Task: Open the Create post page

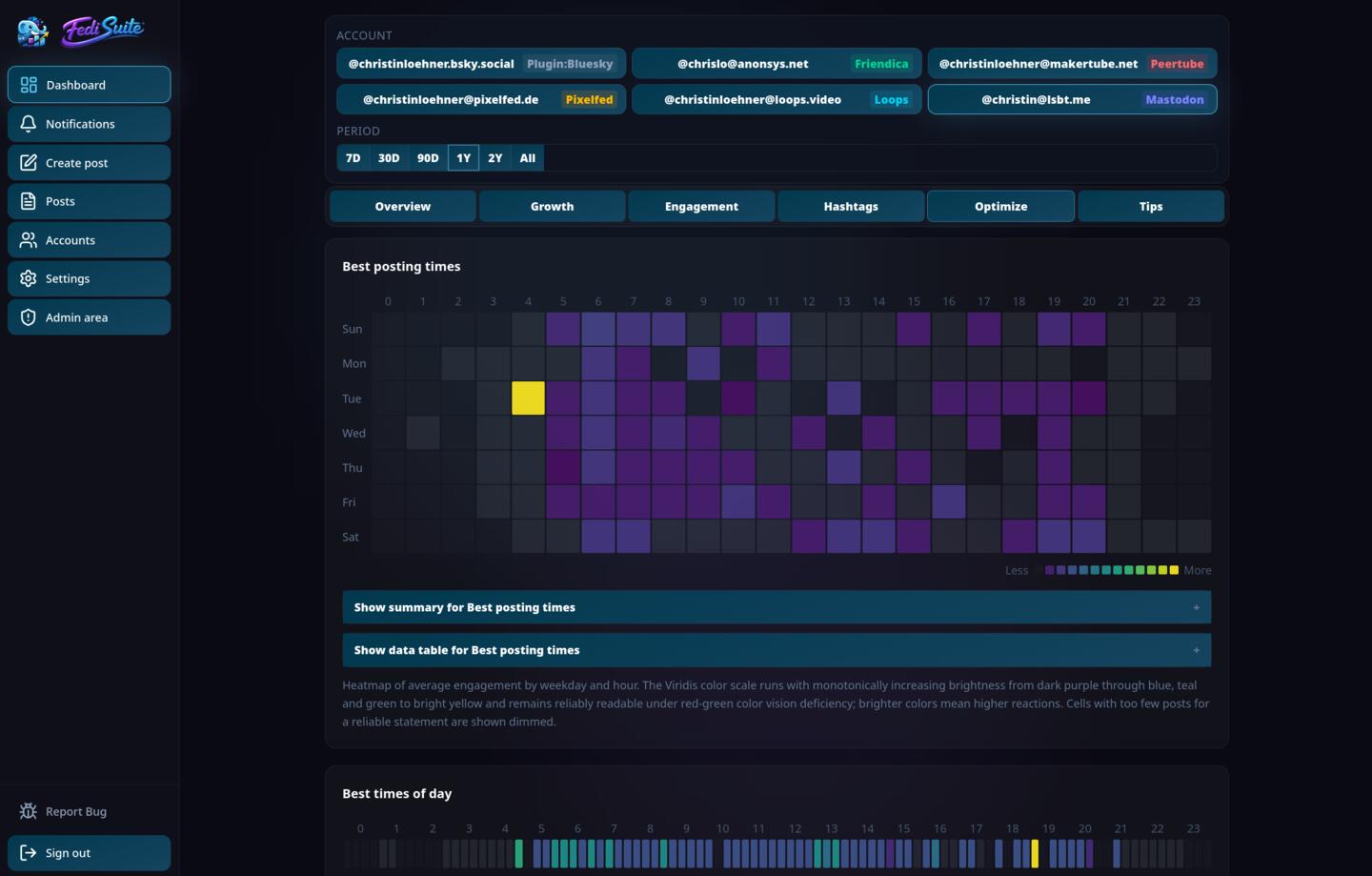Action: pos(89,163)
